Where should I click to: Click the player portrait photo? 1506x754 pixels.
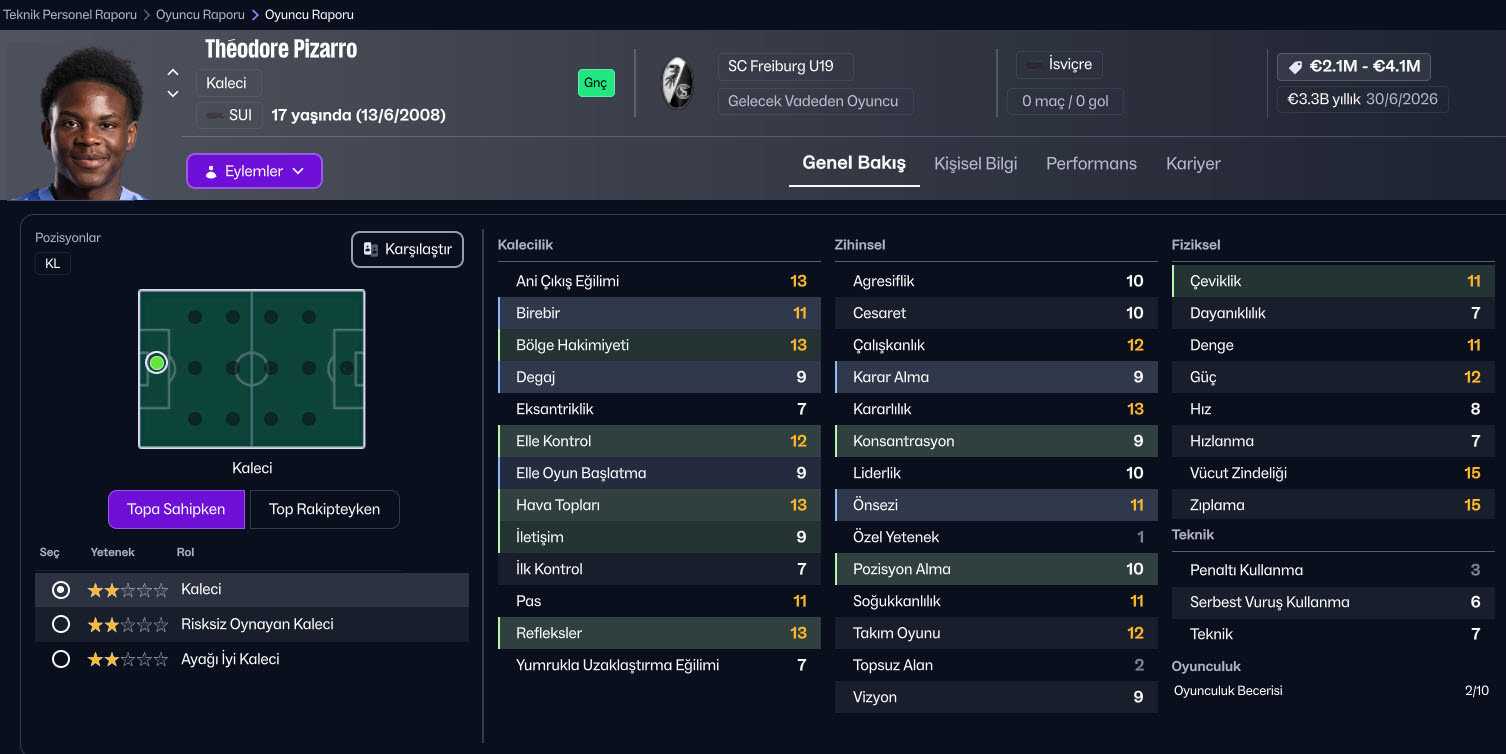tap(90, 120)
